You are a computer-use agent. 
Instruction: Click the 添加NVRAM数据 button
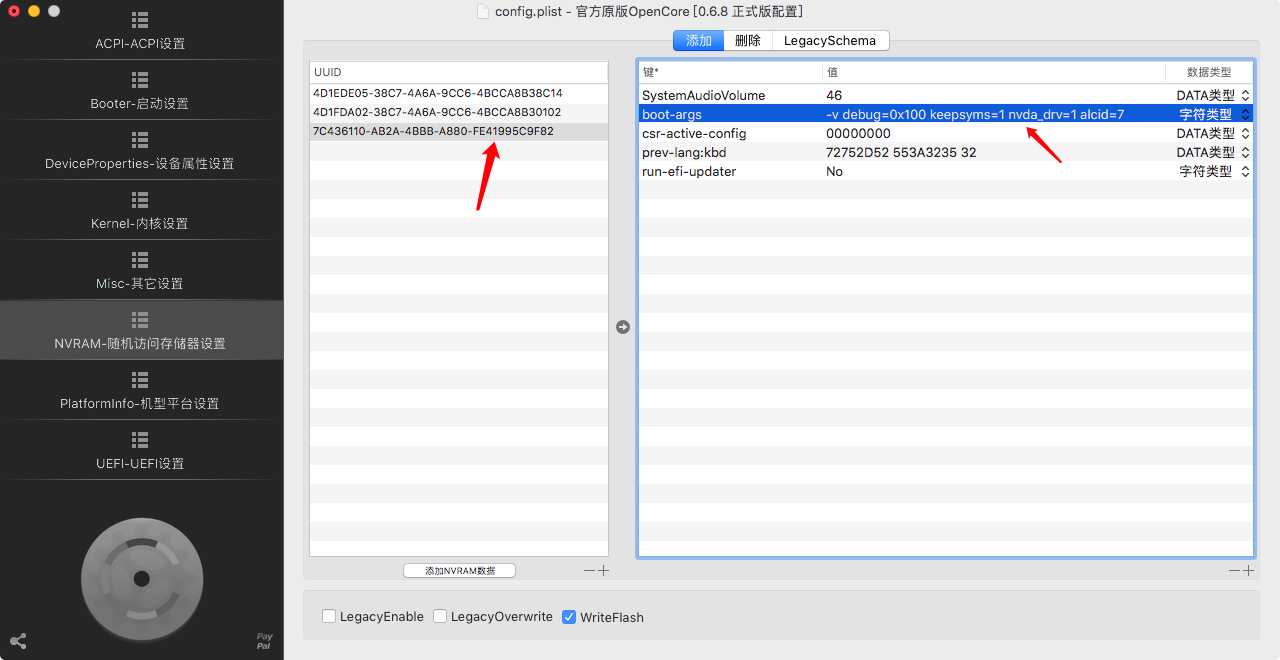point(459,571)
